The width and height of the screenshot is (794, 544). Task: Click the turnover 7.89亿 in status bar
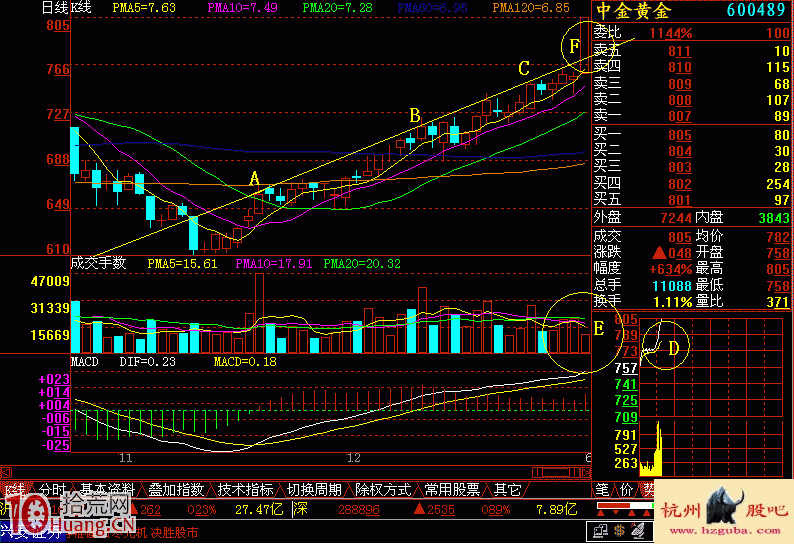[557, 509]
